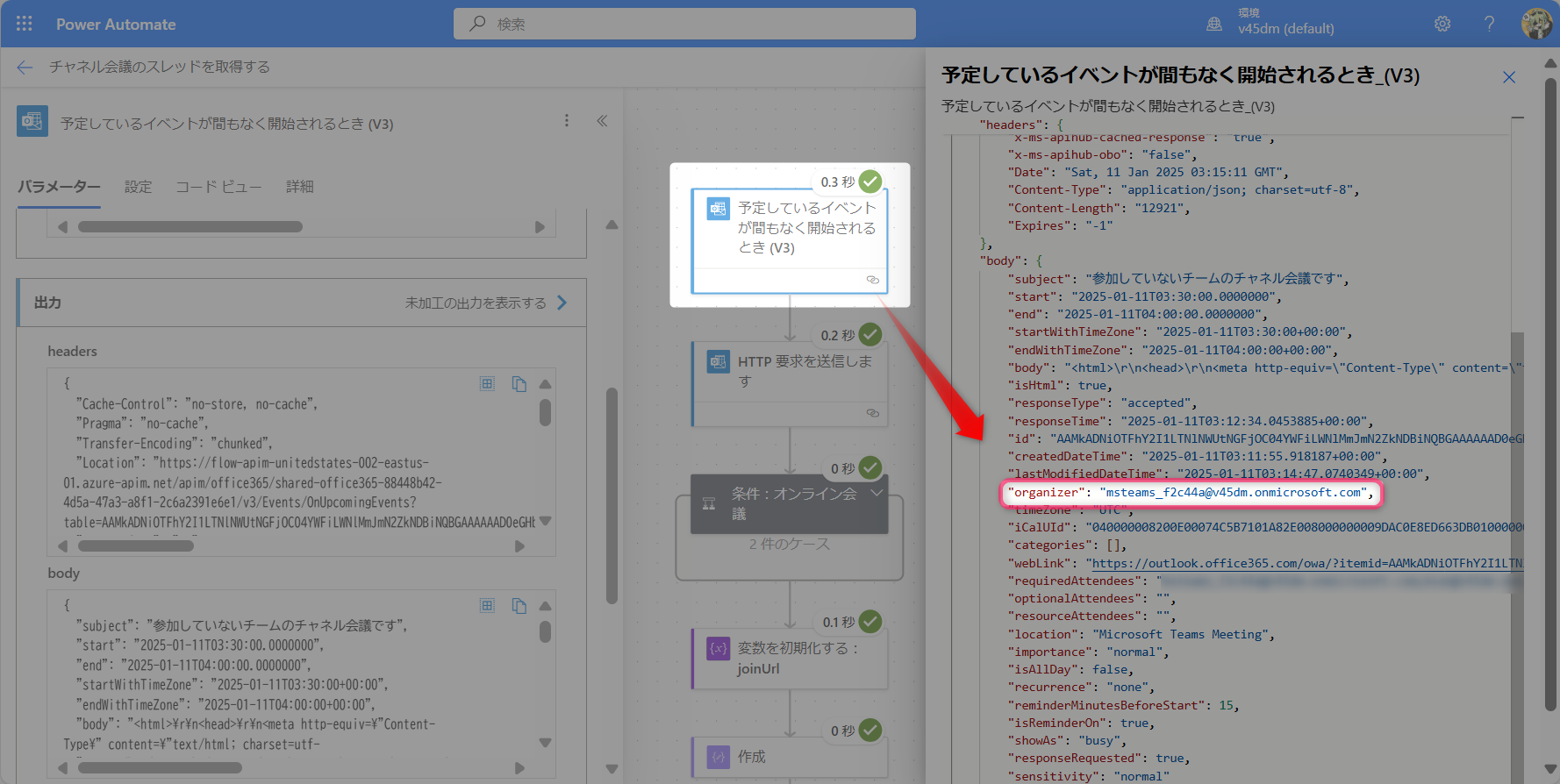The height and width of the screenshot is (784, 1560).
Task: Click the link icon on trigger card
Action: tap(873, 280)
